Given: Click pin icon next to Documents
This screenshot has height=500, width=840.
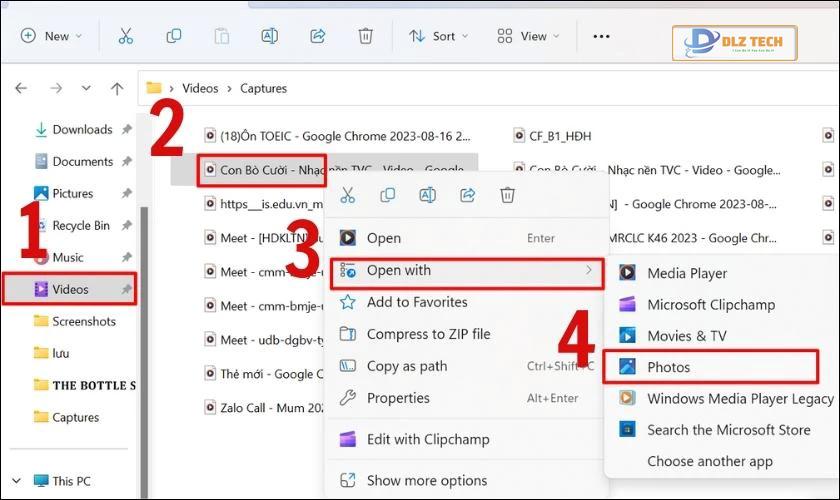Looking at the screenshot, I should tap(126, 161).
